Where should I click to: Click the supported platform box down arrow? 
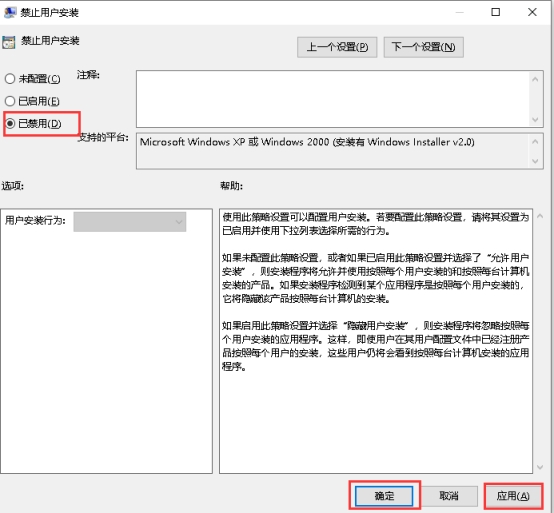coord(535,161)
